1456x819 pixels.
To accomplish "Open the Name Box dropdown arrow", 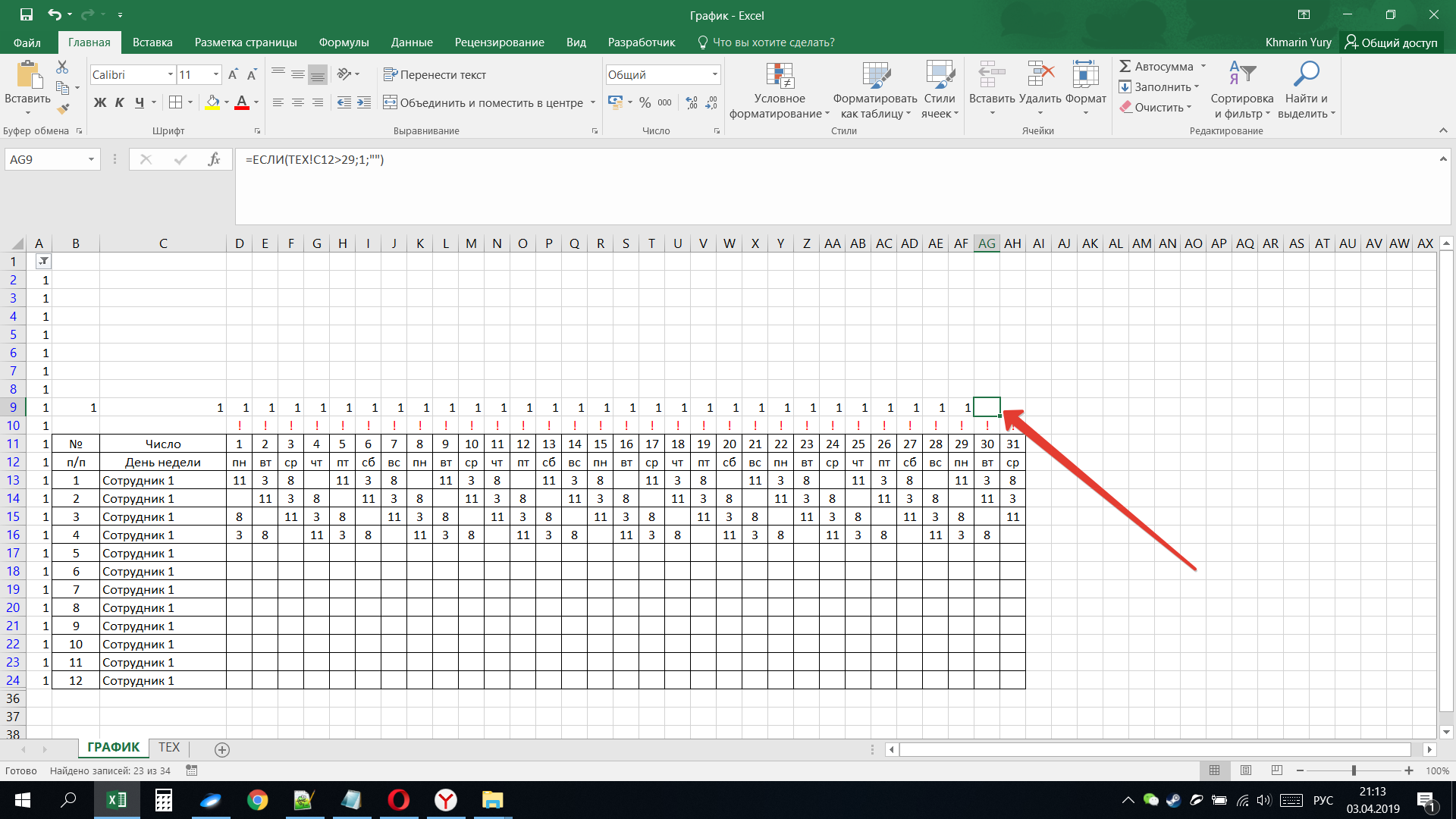I will (91, 159).
